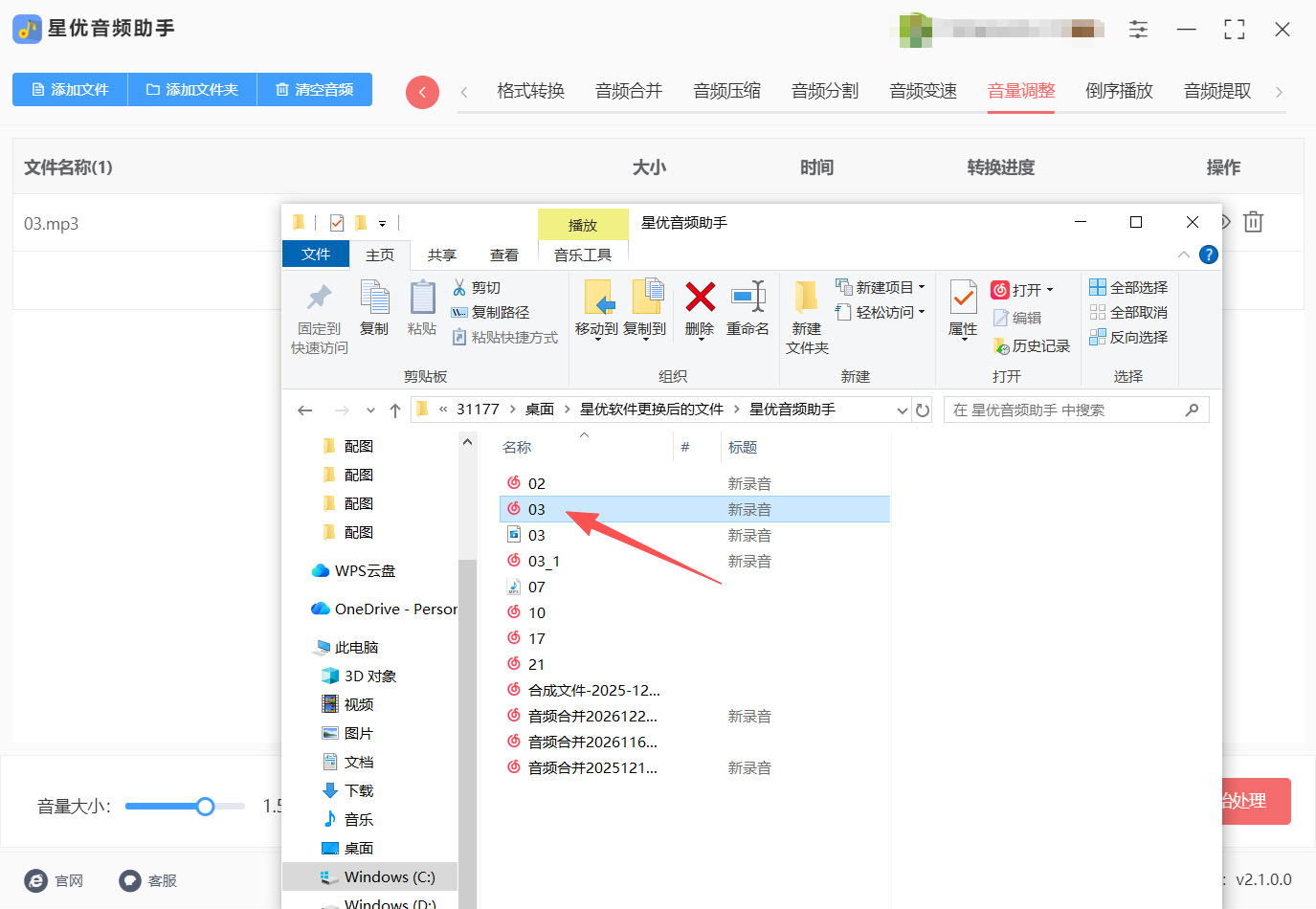Select WPS云盘 in the navigation pane
Screen dimensions: 1316x909
click(354, 570)
